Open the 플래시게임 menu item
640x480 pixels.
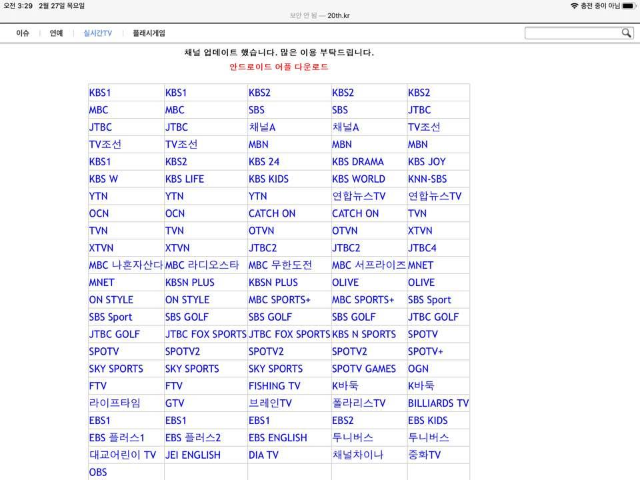pos(149,33)
